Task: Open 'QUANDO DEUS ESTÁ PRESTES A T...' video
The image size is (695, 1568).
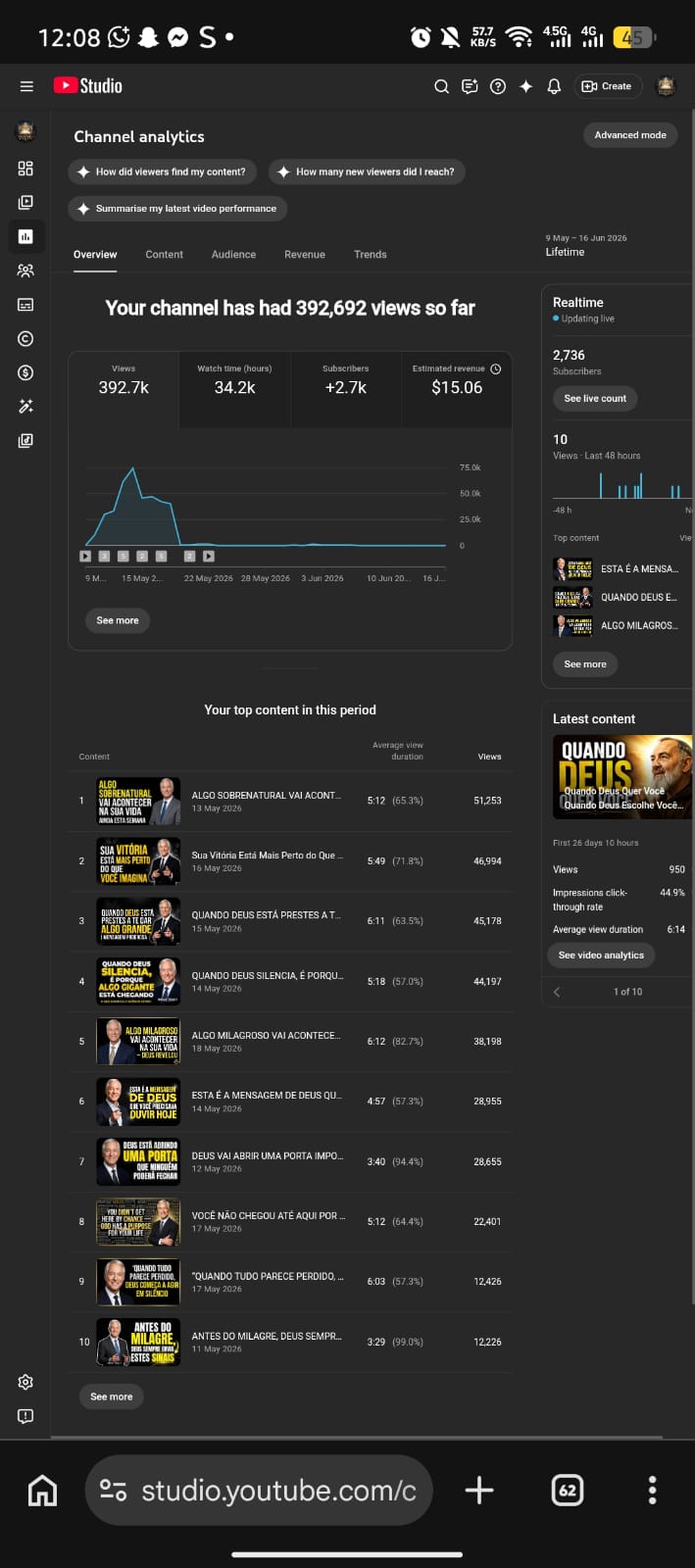Action: pos(290,921)
